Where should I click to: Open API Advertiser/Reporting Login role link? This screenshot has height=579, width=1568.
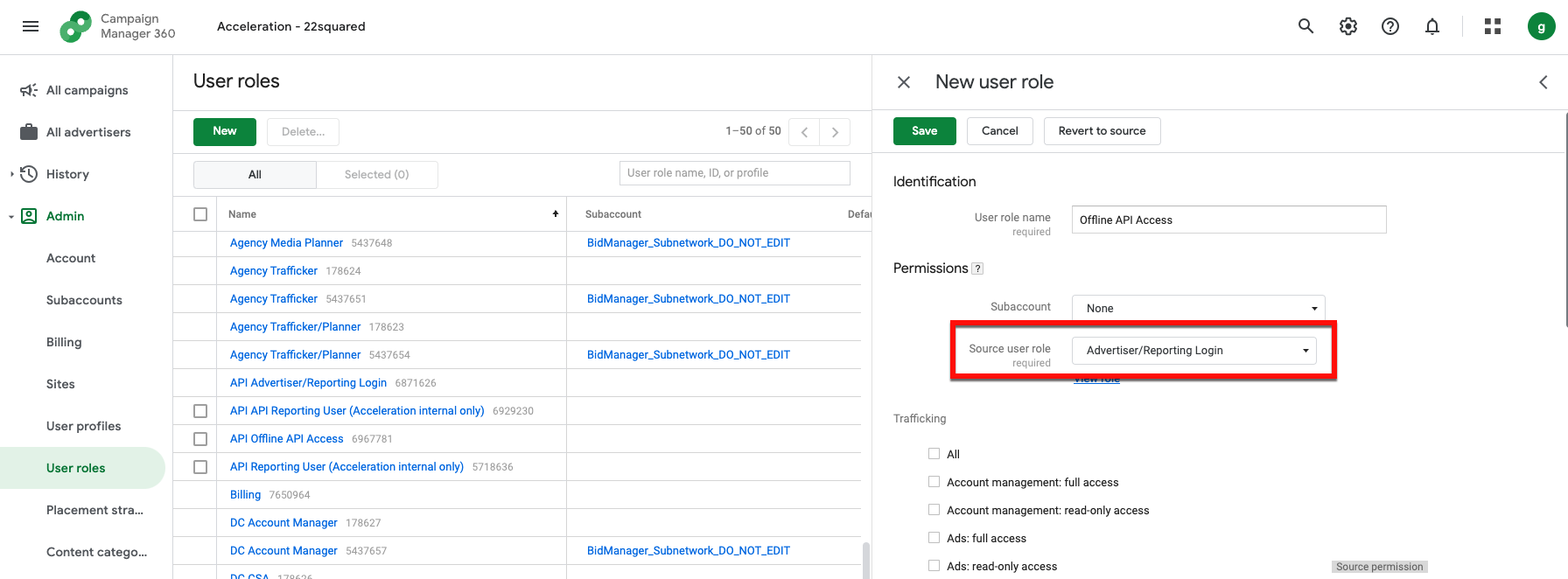point(308,383)
